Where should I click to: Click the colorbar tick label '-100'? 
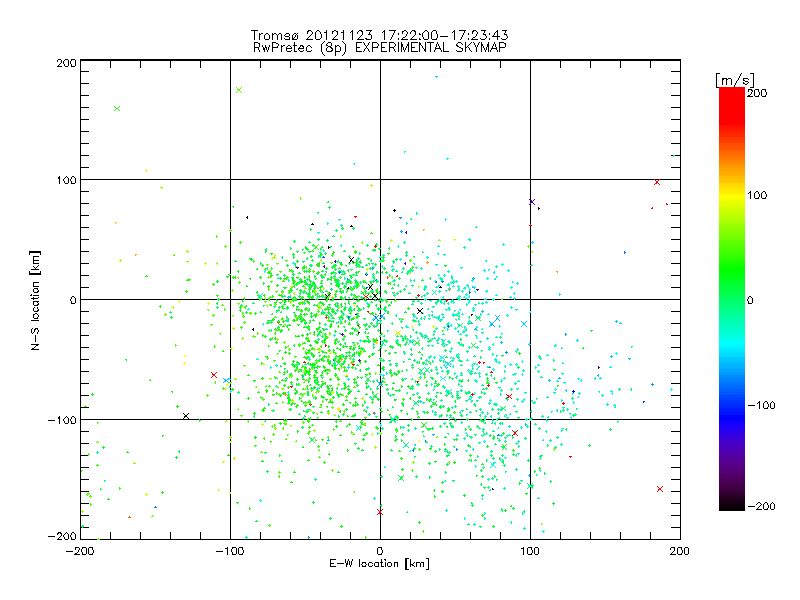pyautogui.click(x=761, y=406)
